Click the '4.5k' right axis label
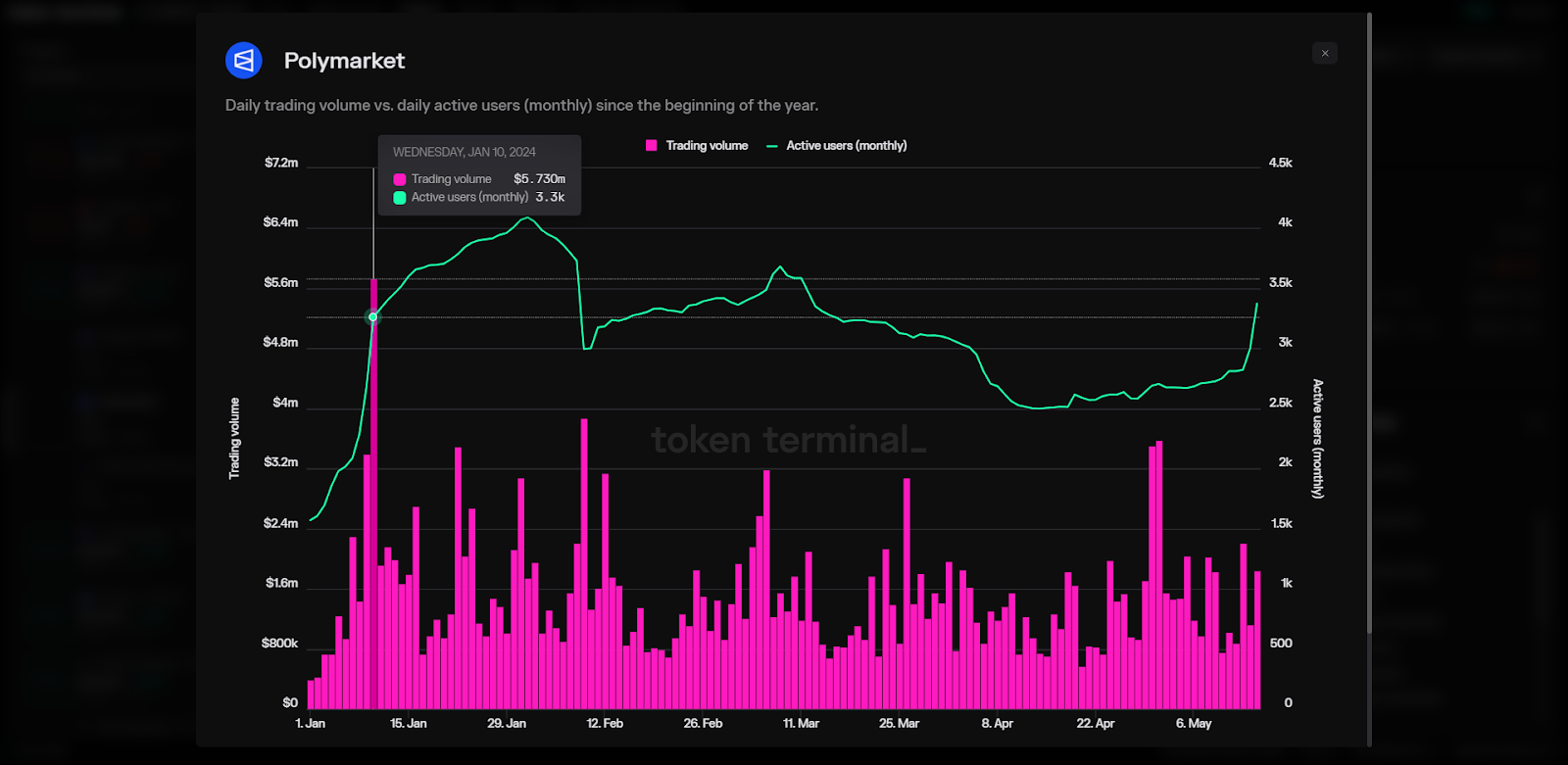The image size is (1568, 765). click(1280, 163)
